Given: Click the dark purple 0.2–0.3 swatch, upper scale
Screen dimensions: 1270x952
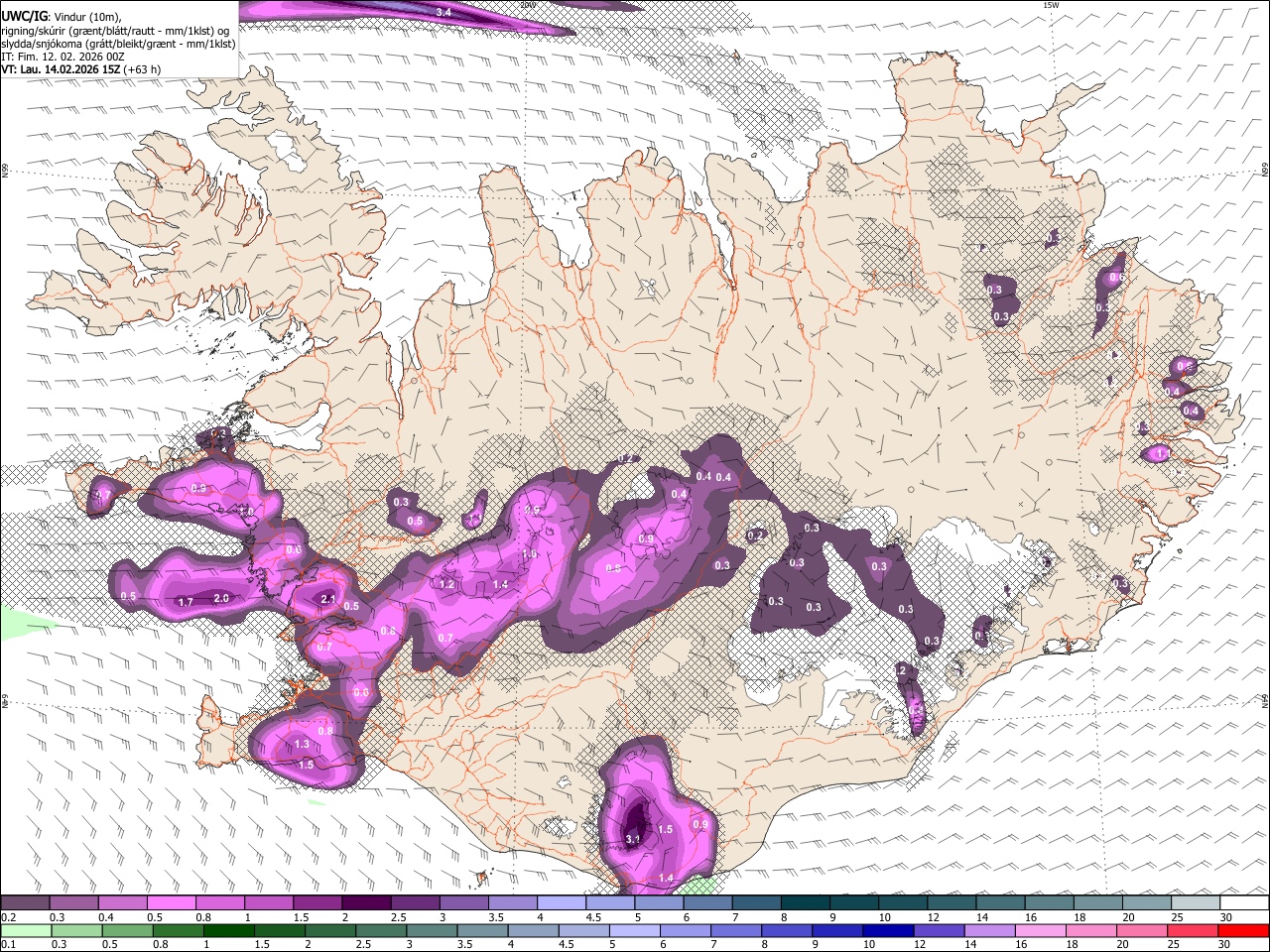Looking at the screenshot, I should point(25,903).
